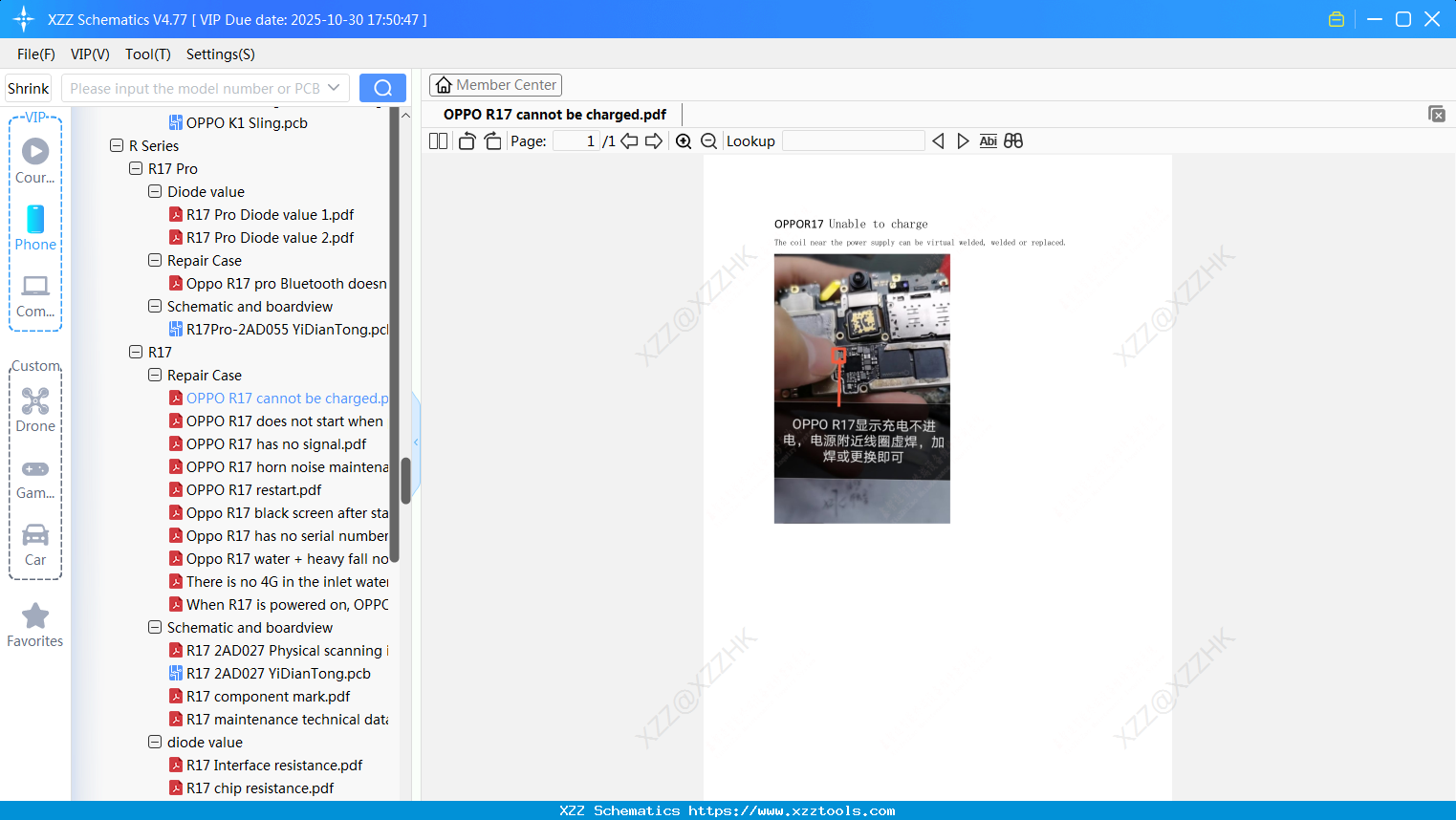Zoom in on the PDF
Image resolution: width=1456 pixels, height=820 pixels.
point(684,141)
